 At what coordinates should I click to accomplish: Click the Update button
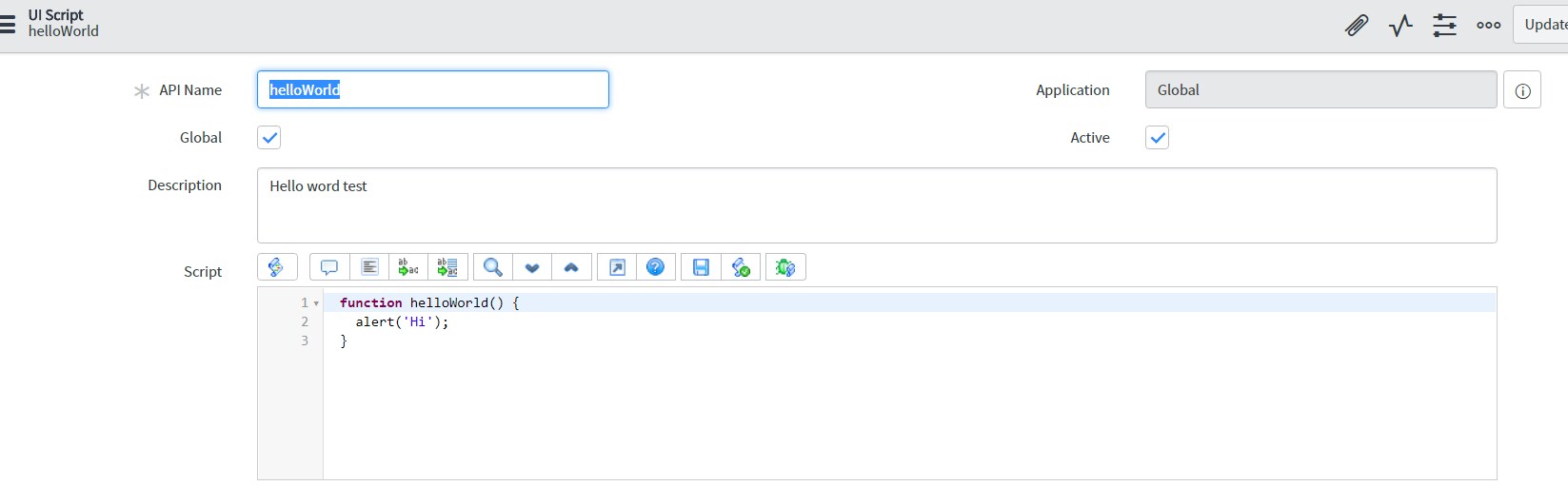[1541, 25]
